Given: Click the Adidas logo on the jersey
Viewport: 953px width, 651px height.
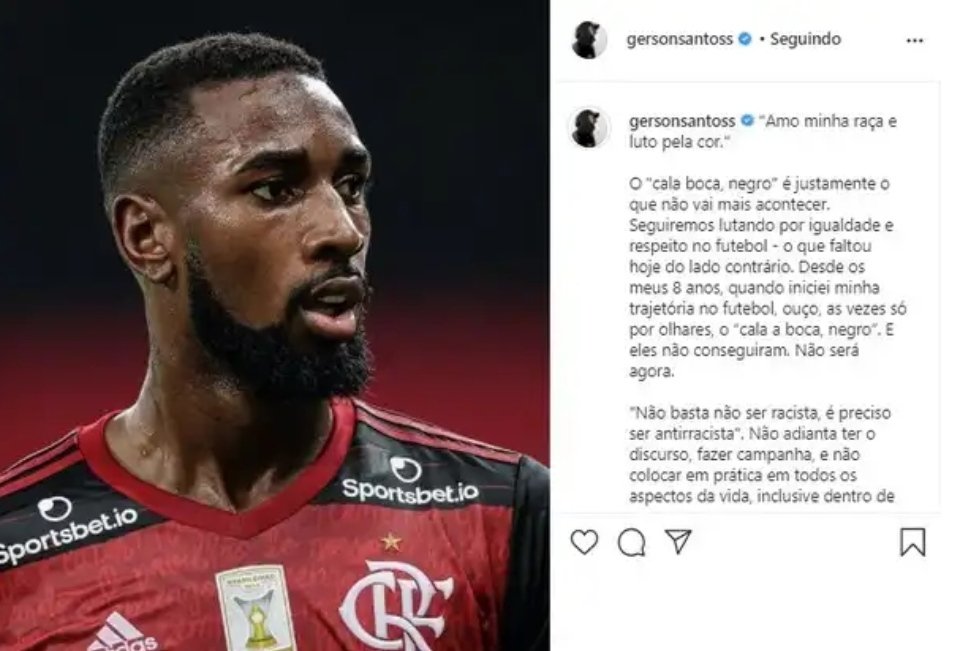Looking at the screenshot, I should pos(121,633).
